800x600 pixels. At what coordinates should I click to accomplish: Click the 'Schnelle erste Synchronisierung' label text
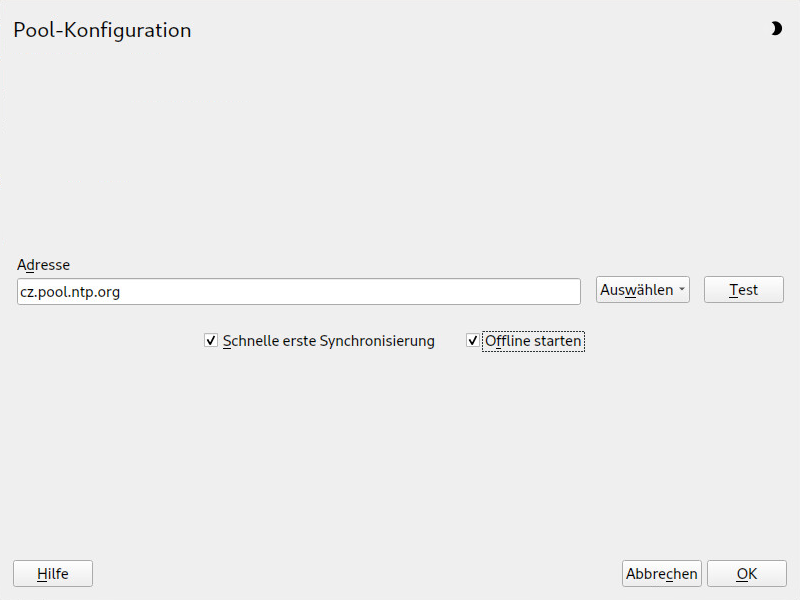329,341
